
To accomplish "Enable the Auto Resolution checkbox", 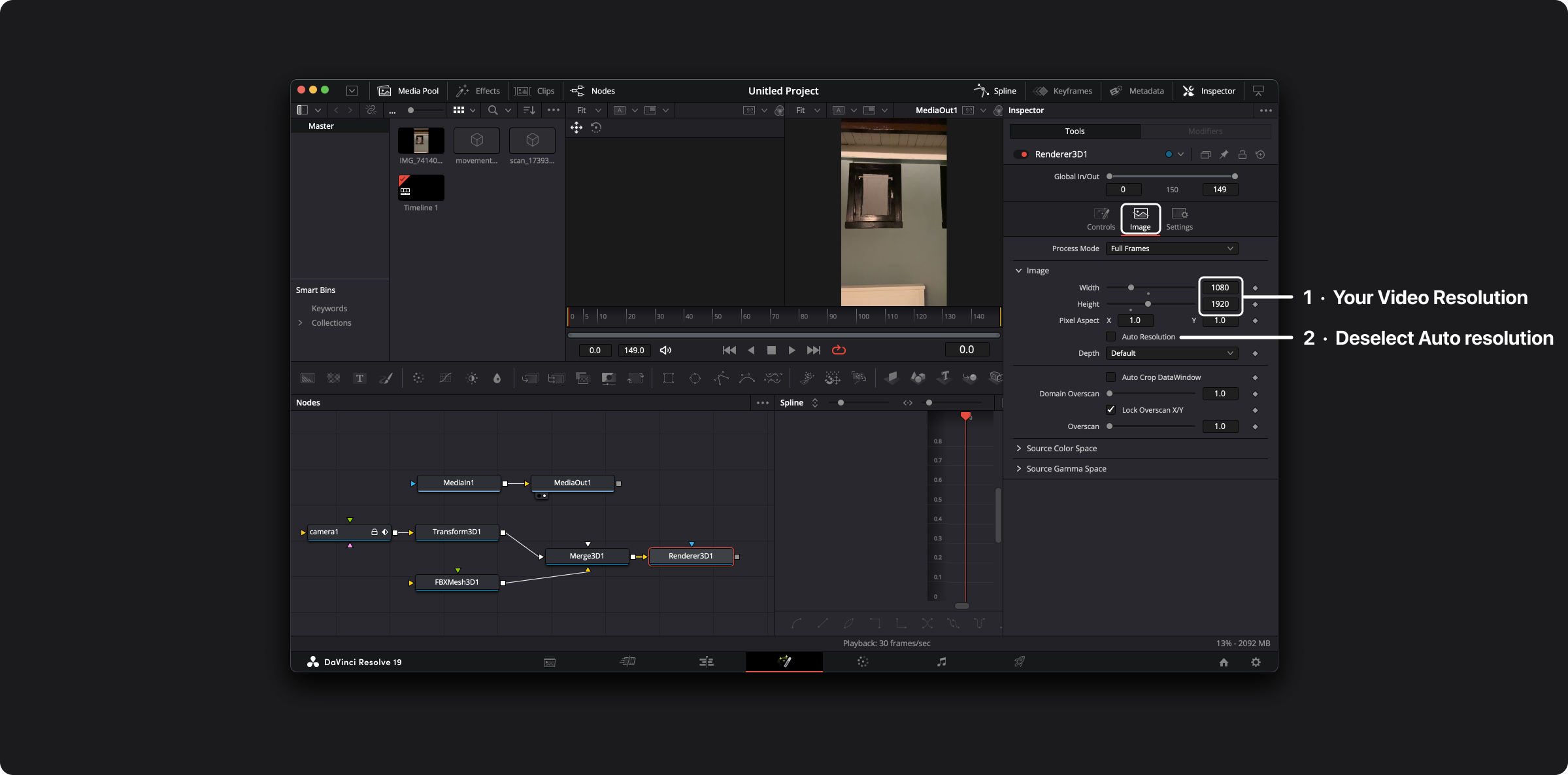I will pos(1110,337).
